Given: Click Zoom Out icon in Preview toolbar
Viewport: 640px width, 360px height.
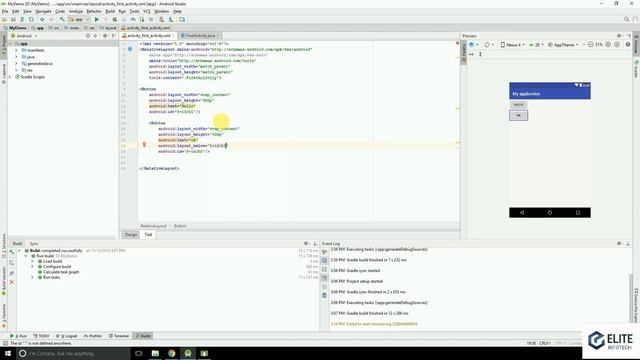Looking at the screenshot, I should [x=590, y=44].
